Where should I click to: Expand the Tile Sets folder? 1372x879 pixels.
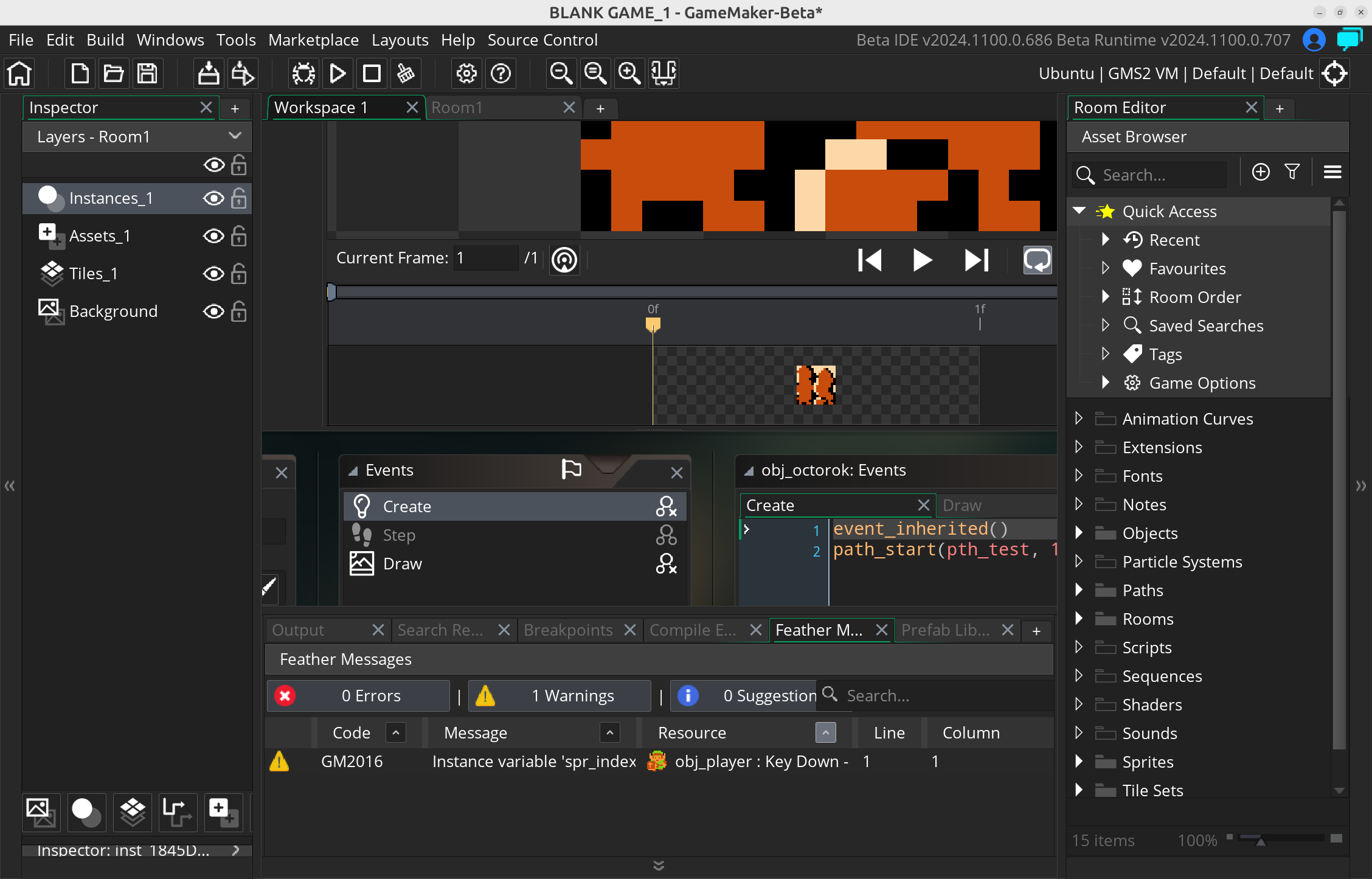pyautogui.click(x=1079, y=790)
